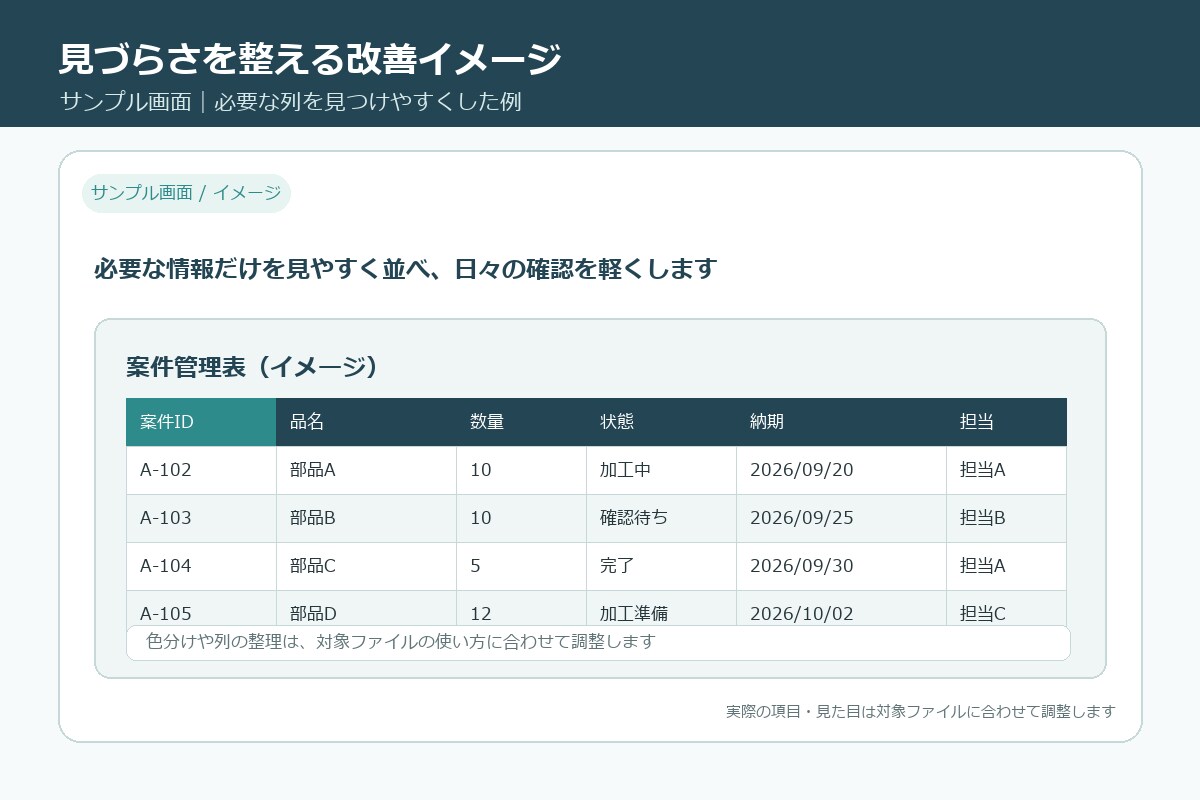The height and width of the screenshot is (800, 1200).
Task: Click the date 2026/09/20
Action: [841, 470]
